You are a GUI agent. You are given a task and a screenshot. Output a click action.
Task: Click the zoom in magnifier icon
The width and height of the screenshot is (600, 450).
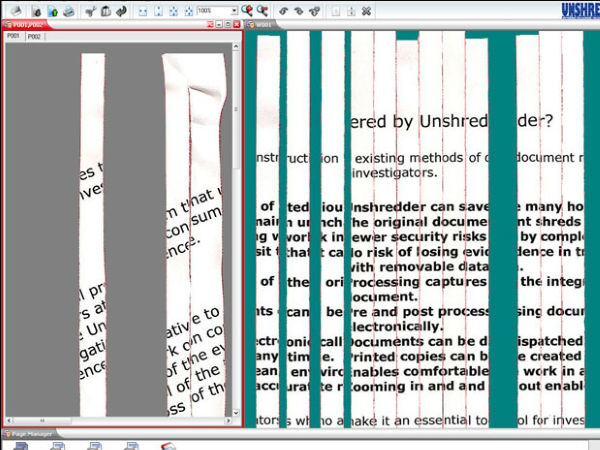(247, 10)
